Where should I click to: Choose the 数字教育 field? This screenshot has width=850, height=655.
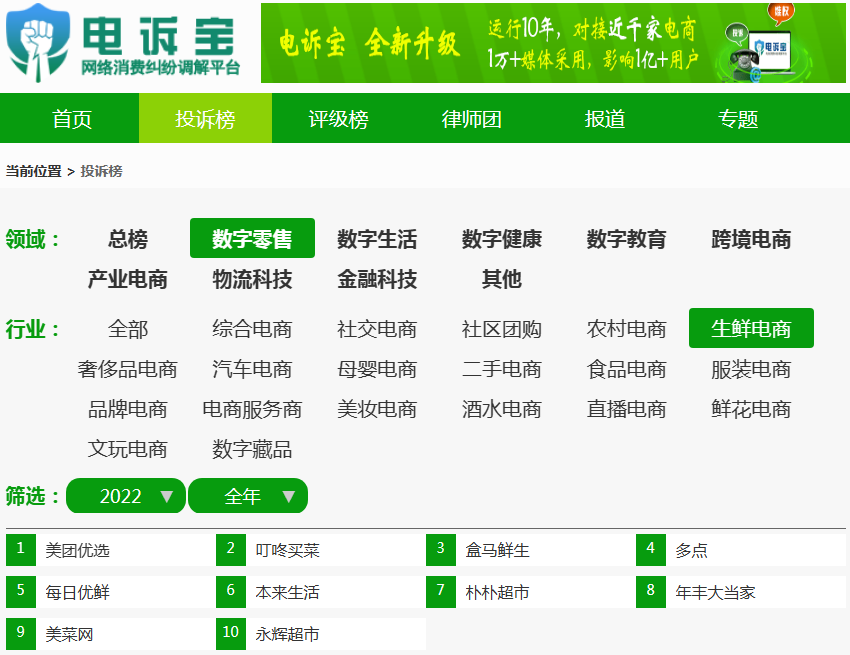point(627,239)
